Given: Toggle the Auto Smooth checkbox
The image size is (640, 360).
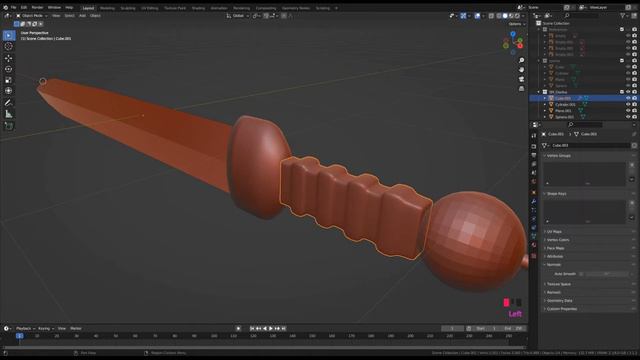Looking at the screenshot, I should tap(581, 274).
